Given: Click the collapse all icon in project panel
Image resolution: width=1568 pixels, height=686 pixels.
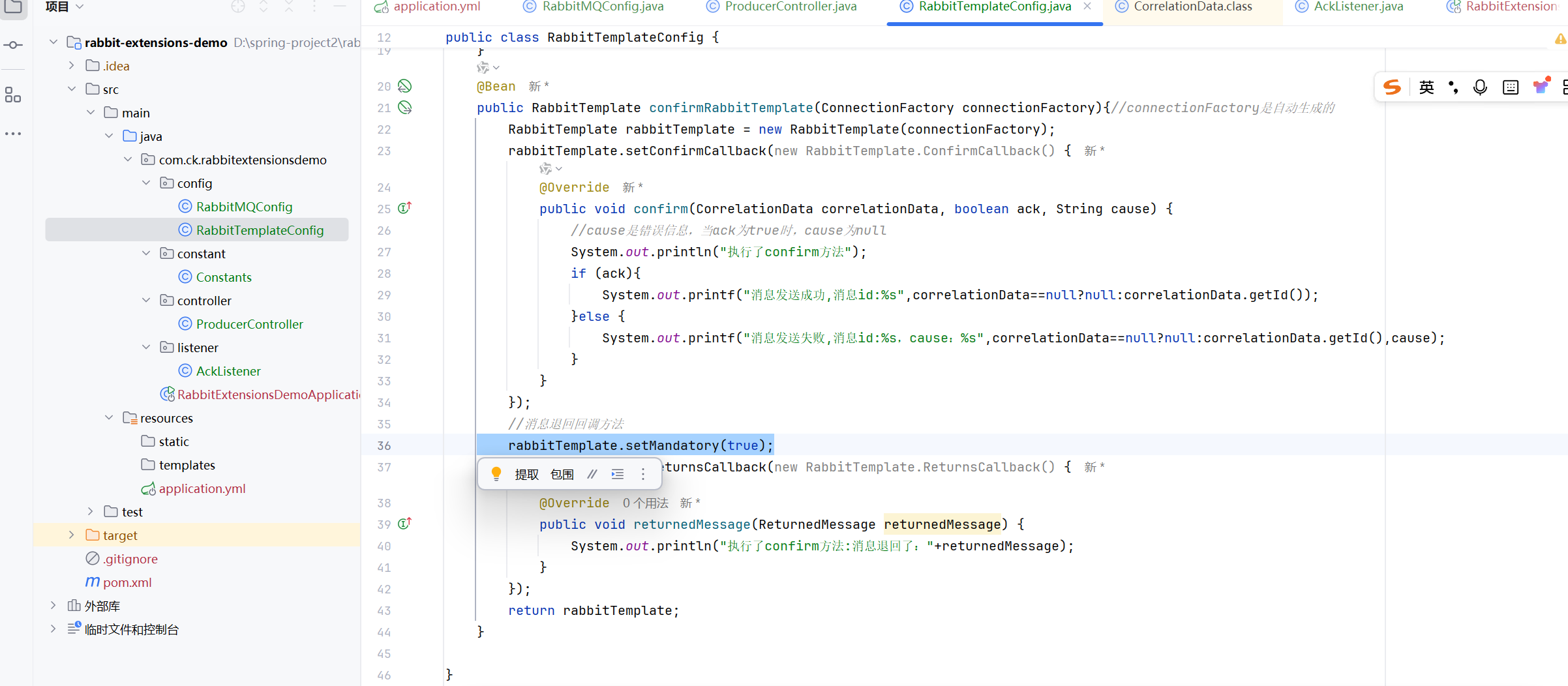Looking at the screenshot, I should tap(289, 7).
